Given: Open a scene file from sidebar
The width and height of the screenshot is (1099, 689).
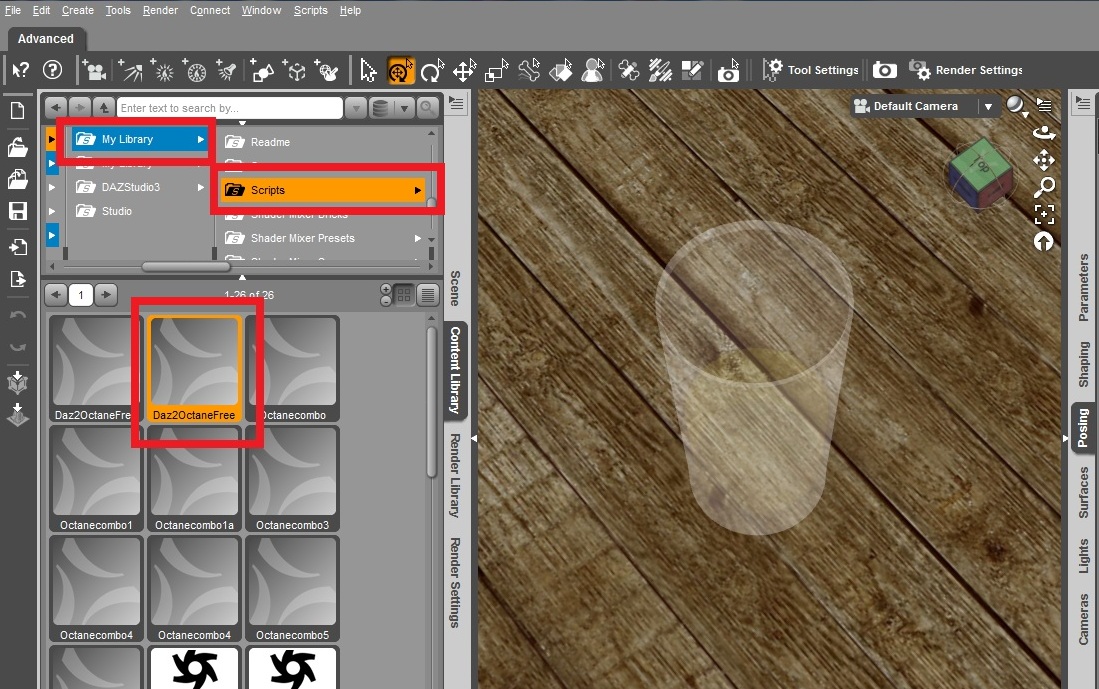Looking at the screenshot, I should 18,146.
